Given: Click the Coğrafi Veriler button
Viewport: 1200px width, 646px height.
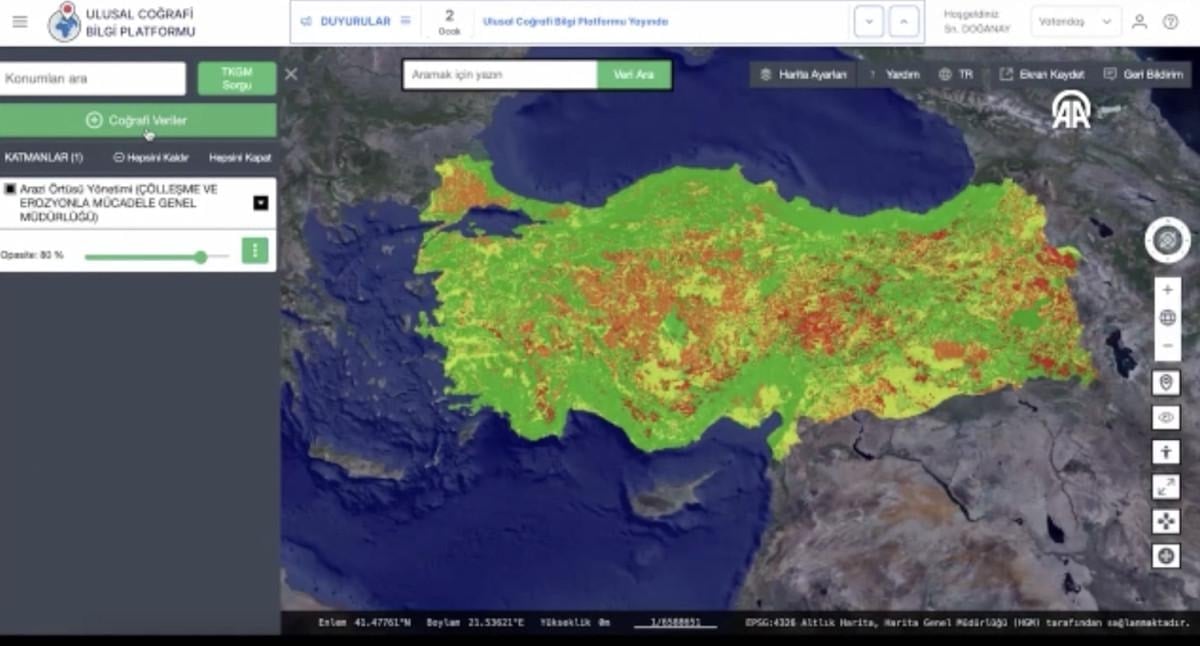Looking at the screenshot, I should click(x=138, y=120).
